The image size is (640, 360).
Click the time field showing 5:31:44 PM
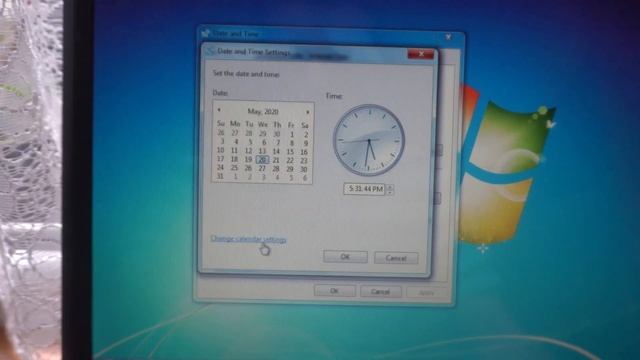(x=364, y=189)
